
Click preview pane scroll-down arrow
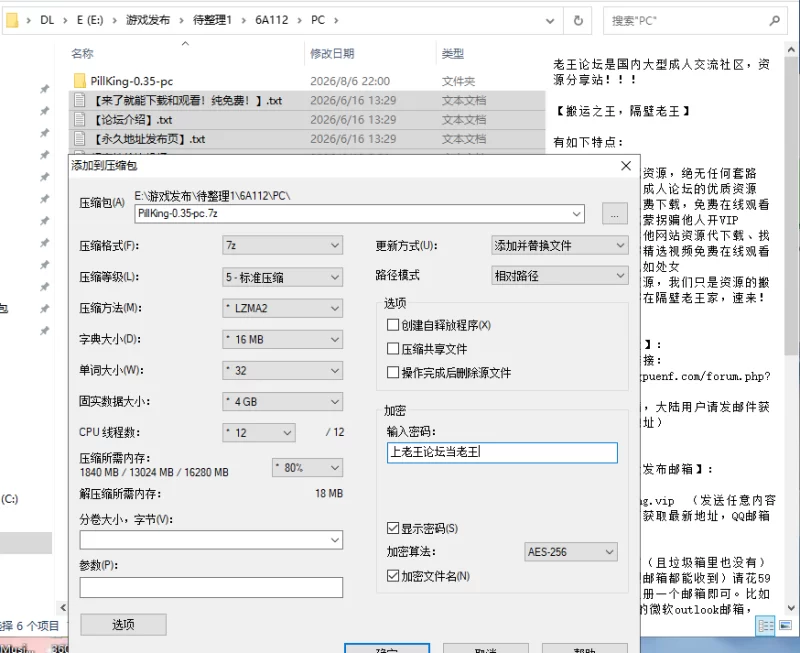pyautogui.click(x=791, y=608)
